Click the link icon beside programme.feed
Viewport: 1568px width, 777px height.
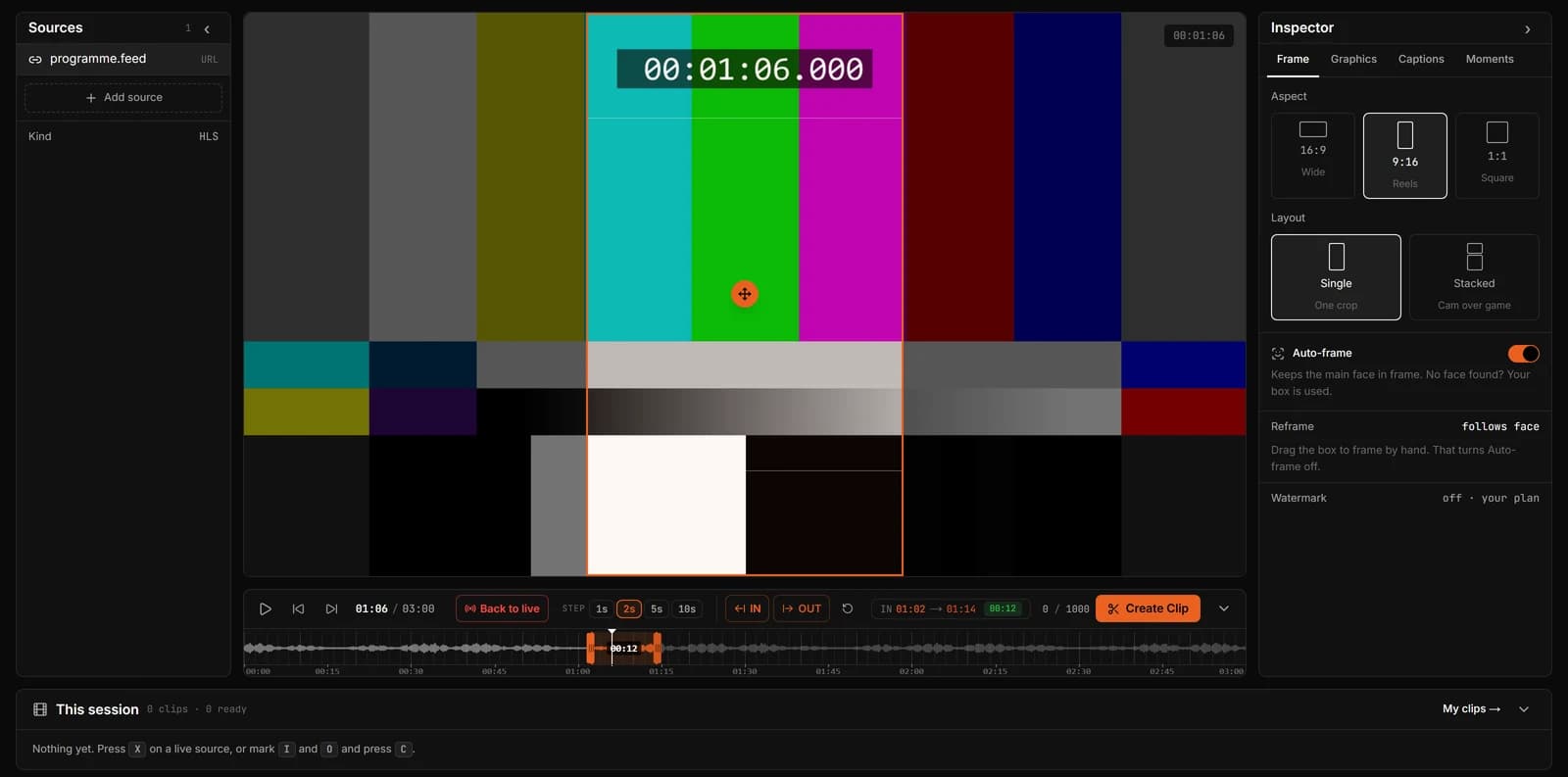(35, 60)
